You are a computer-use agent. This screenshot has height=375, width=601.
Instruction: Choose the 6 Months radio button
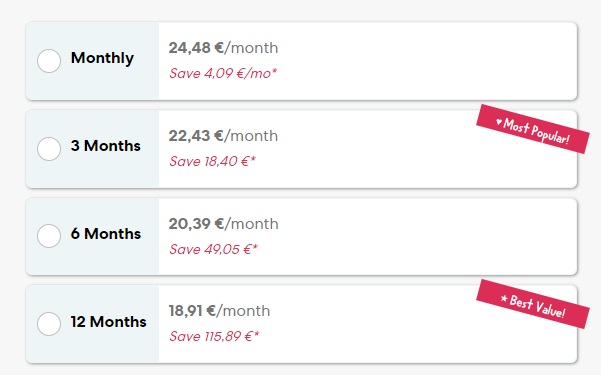(49, 236)
